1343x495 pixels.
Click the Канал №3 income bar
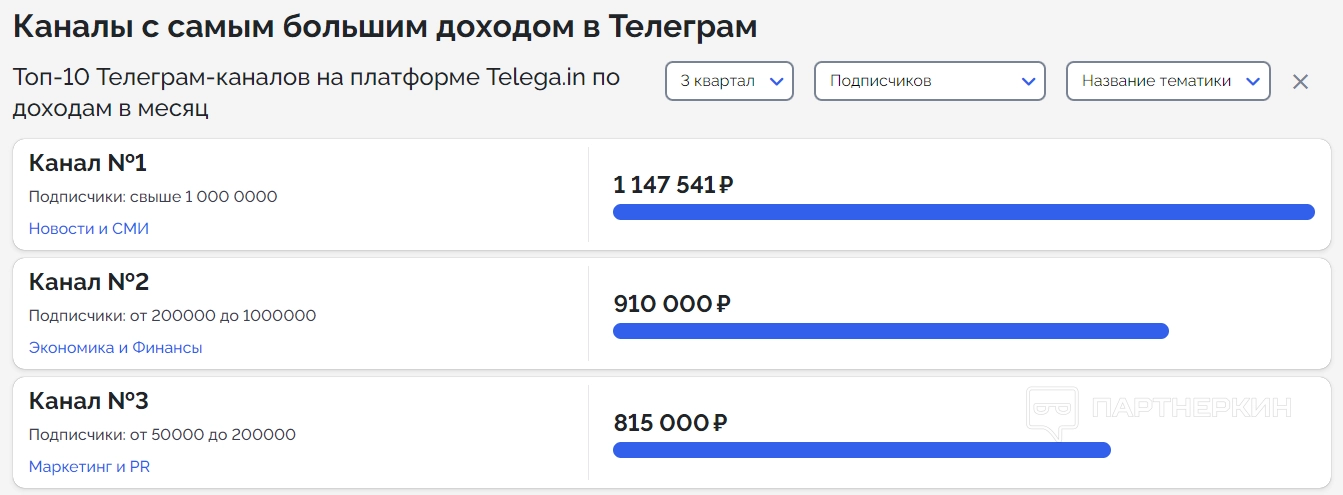tap(861, 450)
